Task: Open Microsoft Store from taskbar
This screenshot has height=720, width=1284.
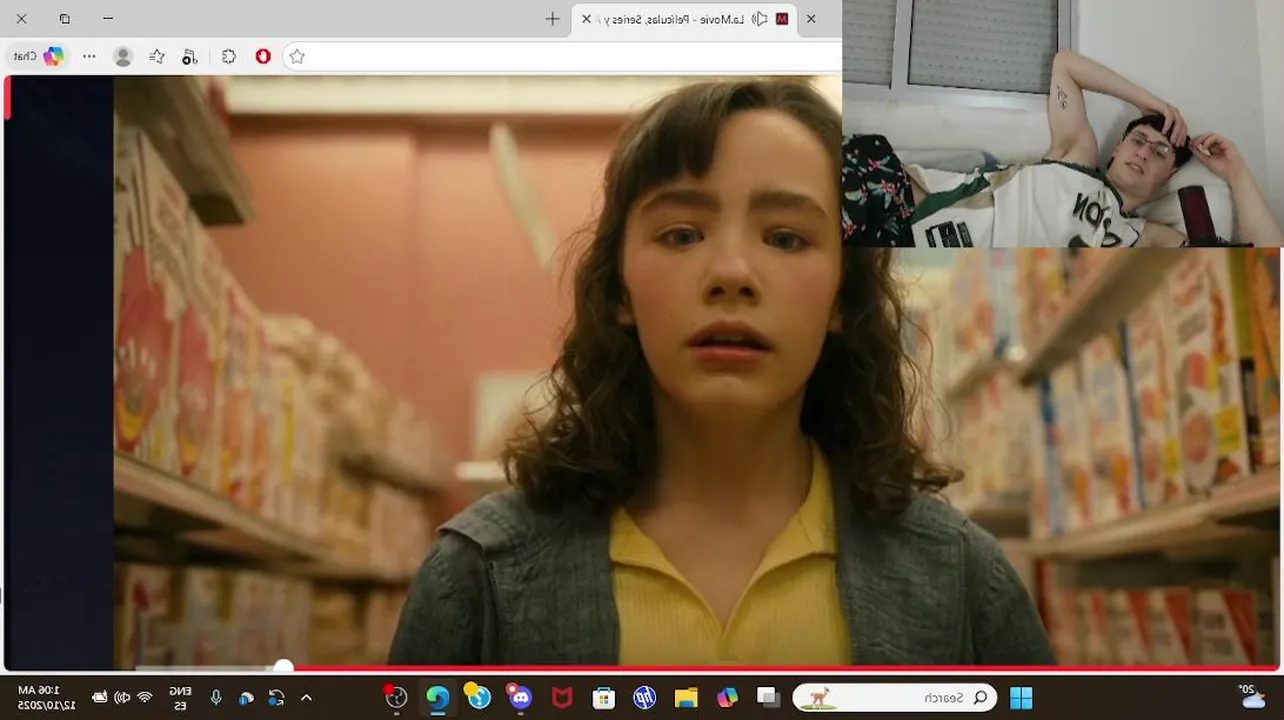Action: [x=603, y=697]
